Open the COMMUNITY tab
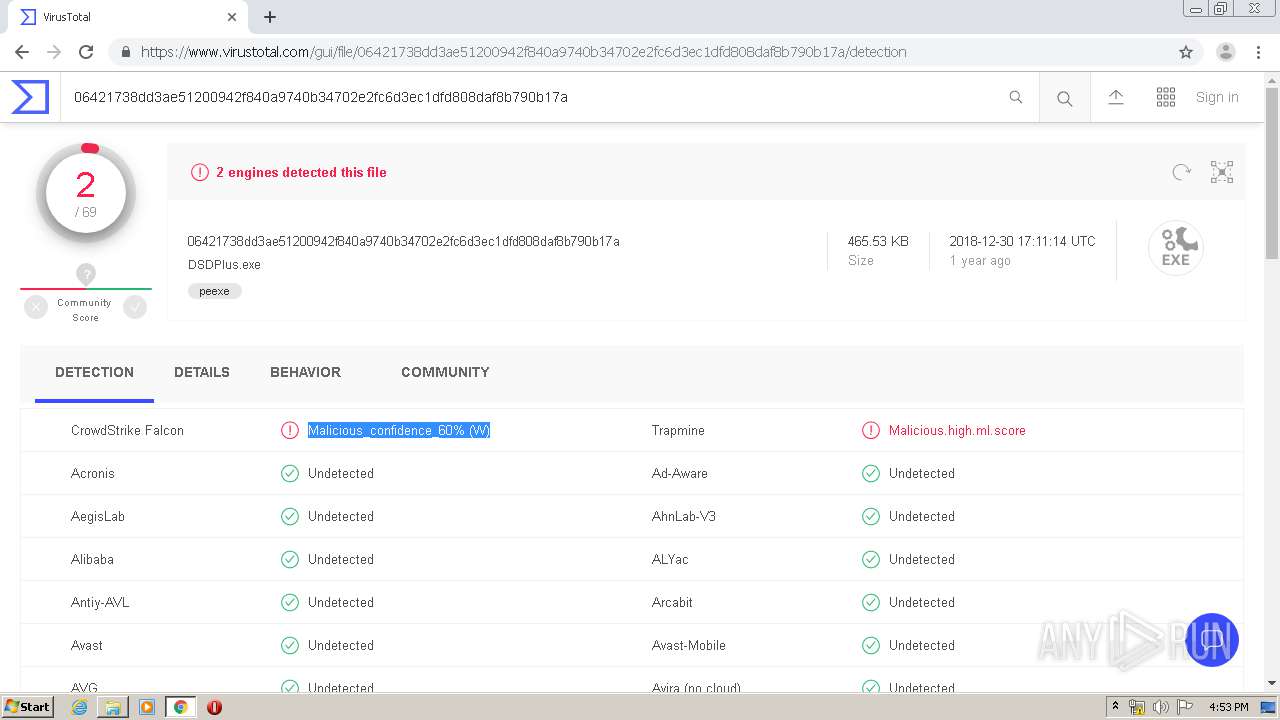Viewport: 1280px width, 720px height. [445, 372]
